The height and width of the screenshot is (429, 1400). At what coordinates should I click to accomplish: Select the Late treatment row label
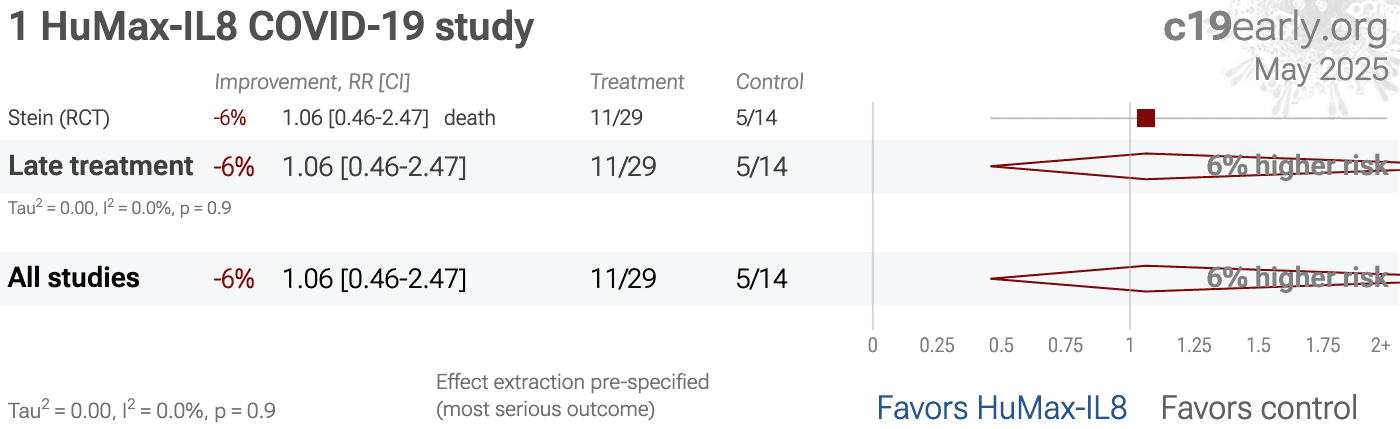pyautogui.click(x=101, y=166)
